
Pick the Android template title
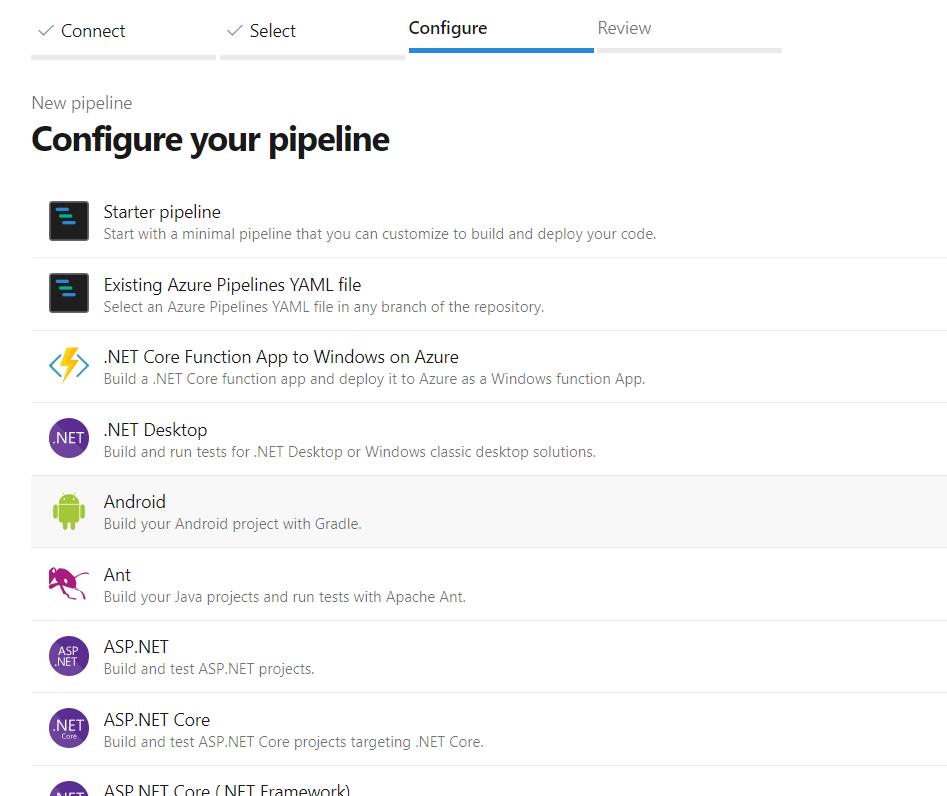[x=134, y=502]
